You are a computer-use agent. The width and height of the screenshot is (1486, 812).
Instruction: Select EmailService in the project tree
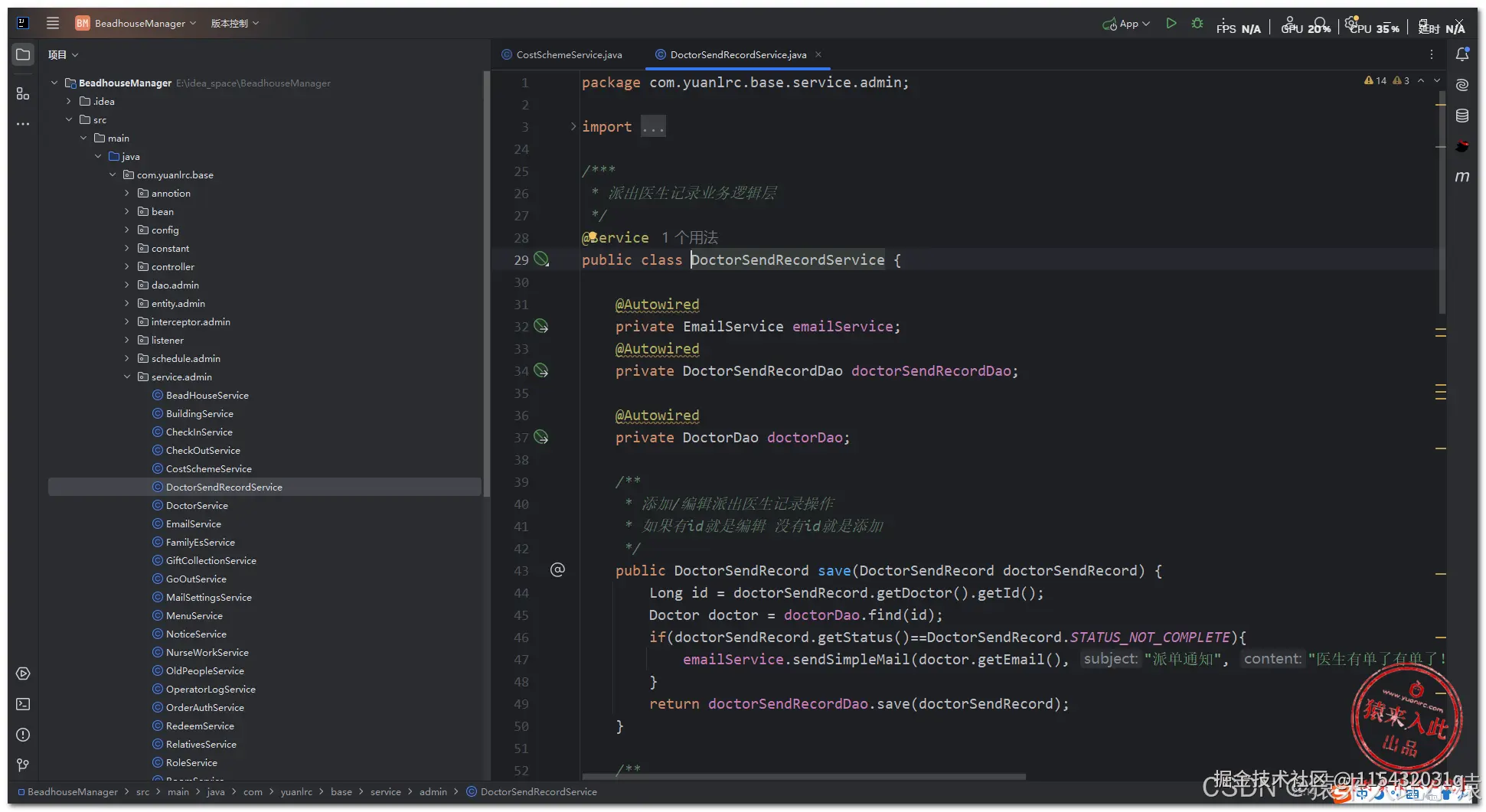pyautogui.click(x=194, y=523)
